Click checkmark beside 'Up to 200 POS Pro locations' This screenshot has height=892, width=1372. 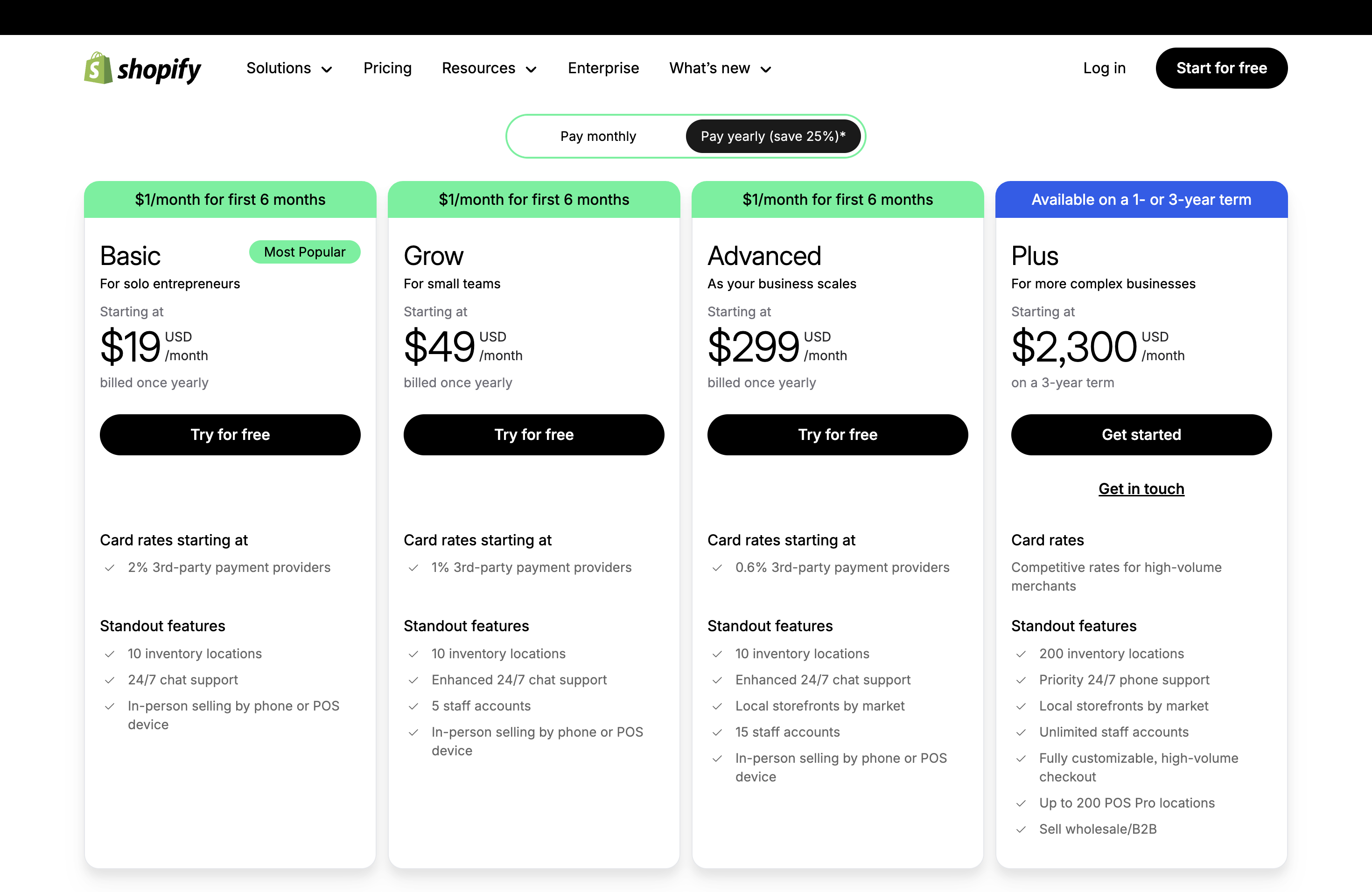point(1021,803)
